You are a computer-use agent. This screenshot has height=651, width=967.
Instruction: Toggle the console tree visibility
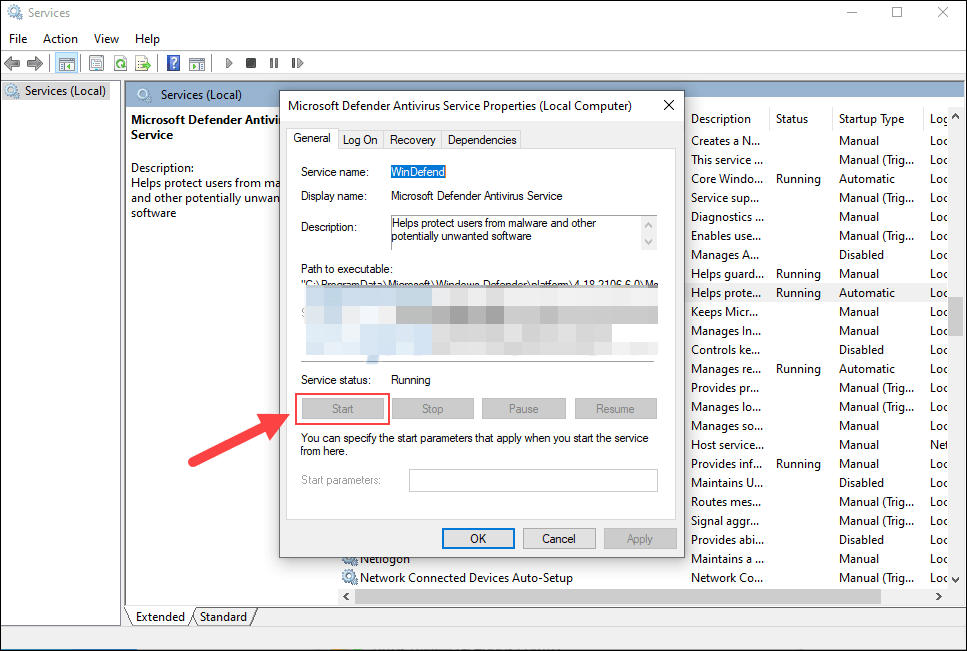[x=66, y=62]
